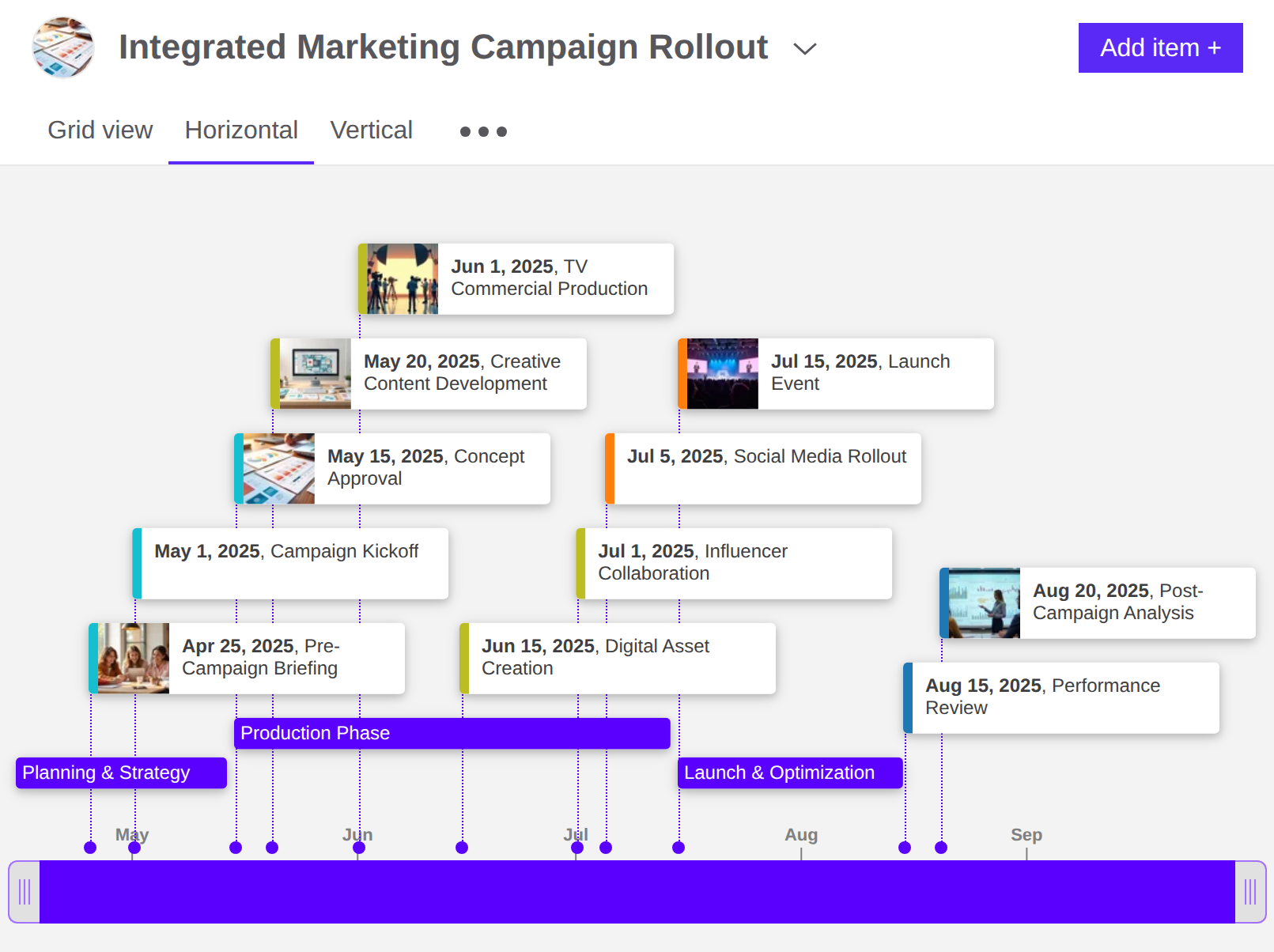Select the Planning & Strategy phase bar
This screenshot has width=1274, height=952.
[x=120, y=773]
